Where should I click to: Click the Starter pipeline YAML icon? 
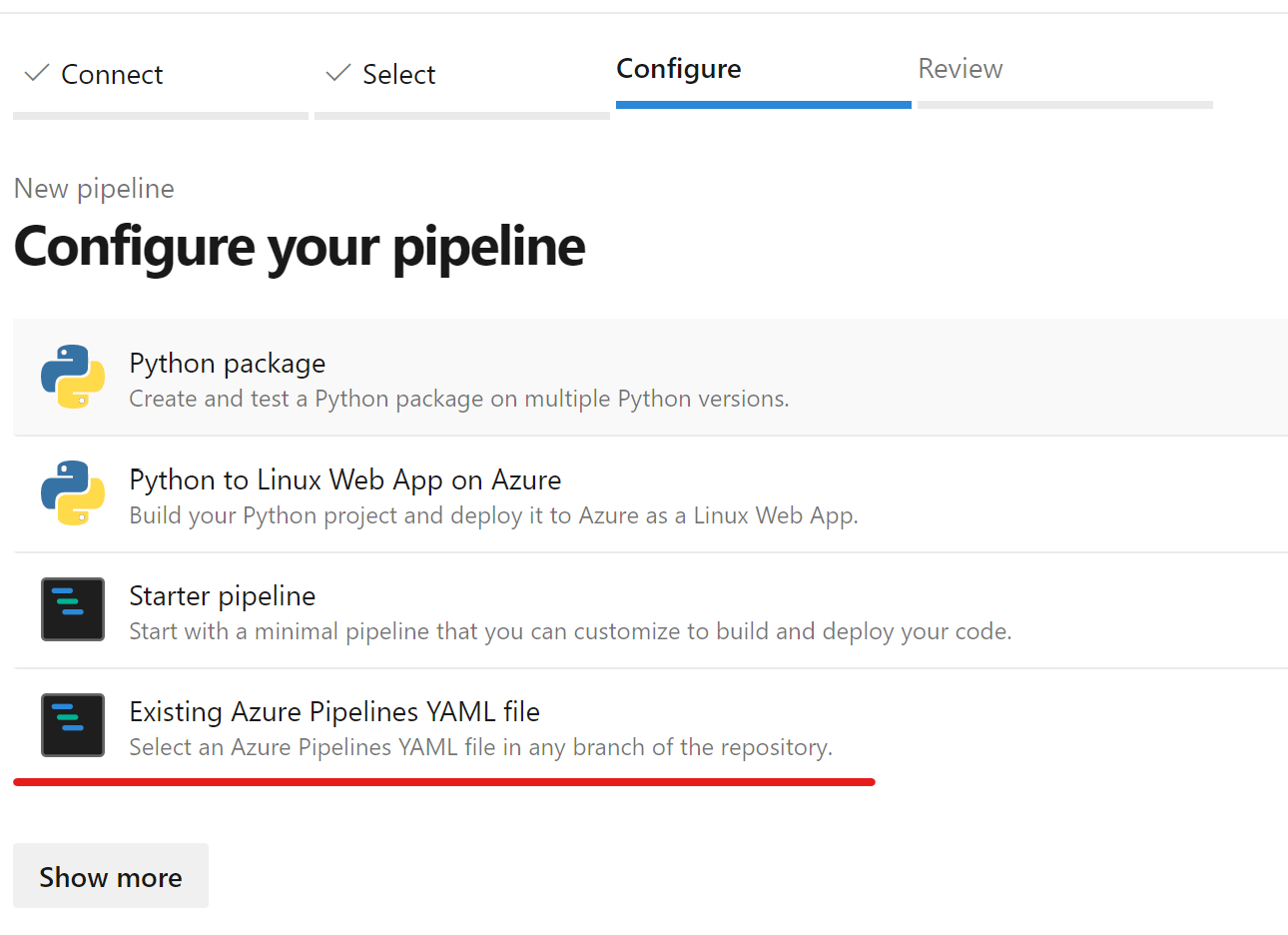(x=73, y=609)
